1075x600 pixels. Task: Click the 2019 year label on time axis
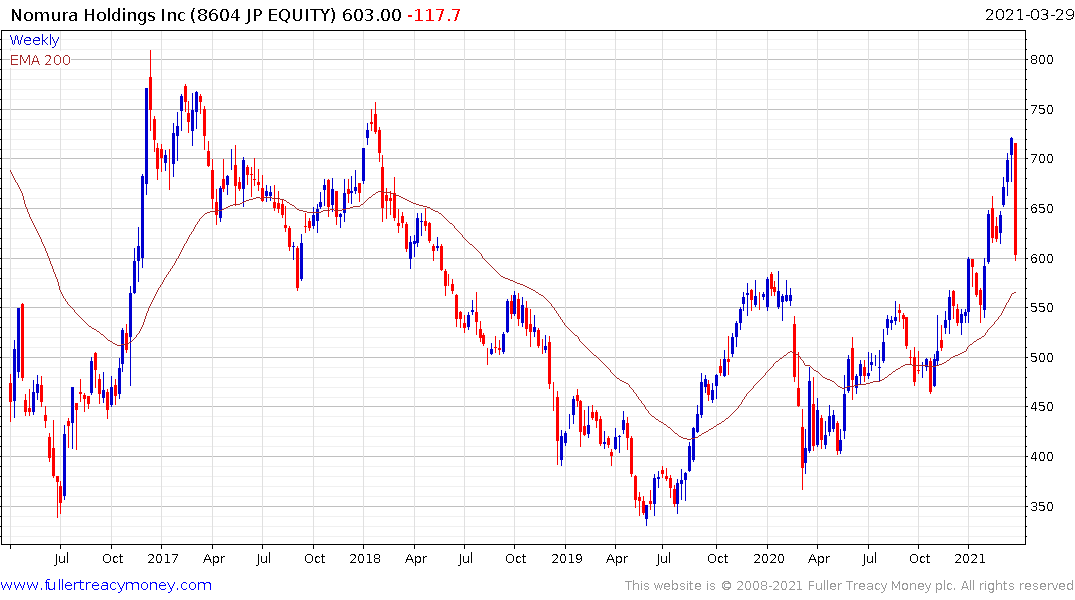pos(566,558)
